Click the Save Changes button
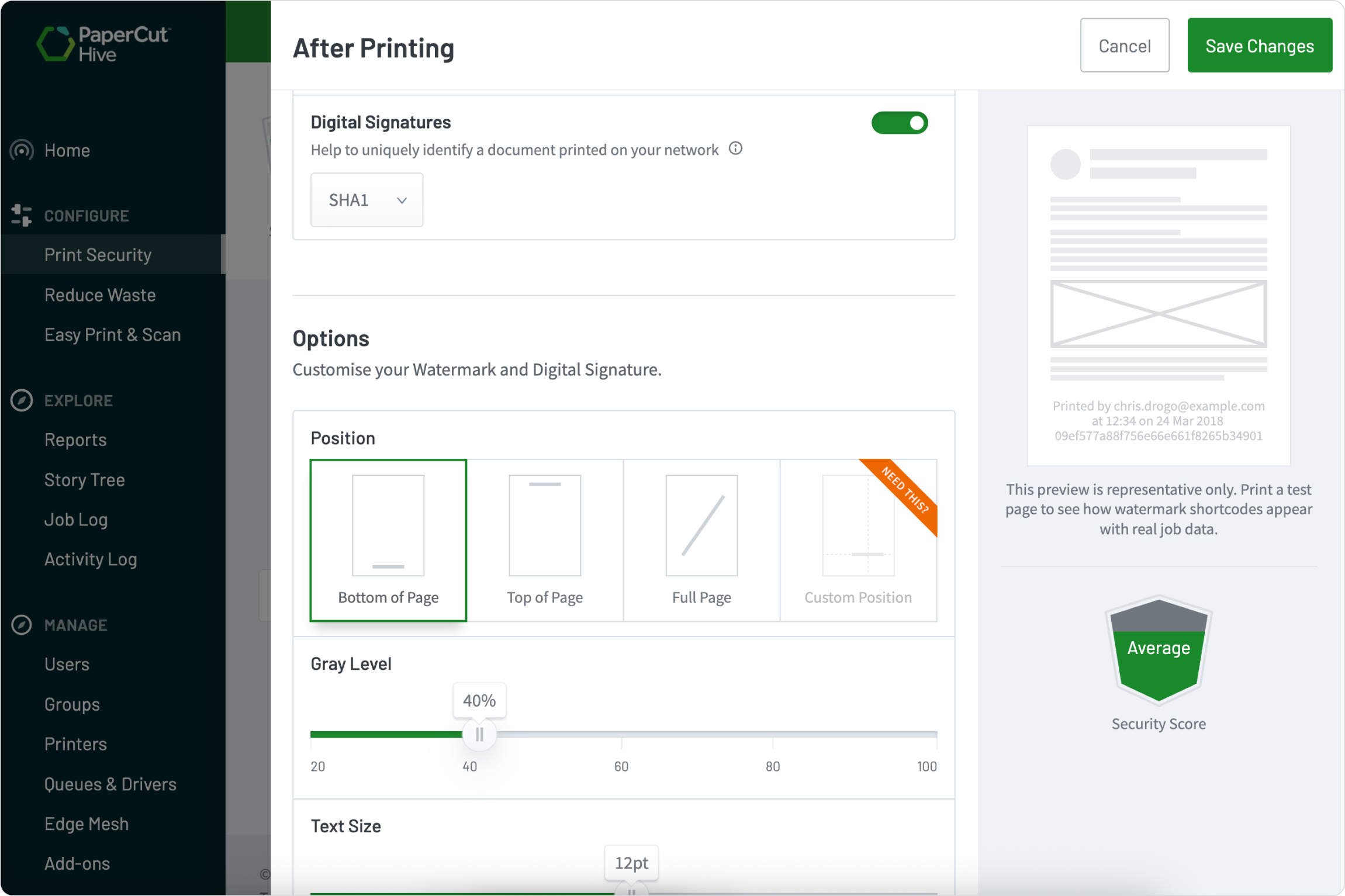This screenshot has height=896, width=1345. point(1260,45)
